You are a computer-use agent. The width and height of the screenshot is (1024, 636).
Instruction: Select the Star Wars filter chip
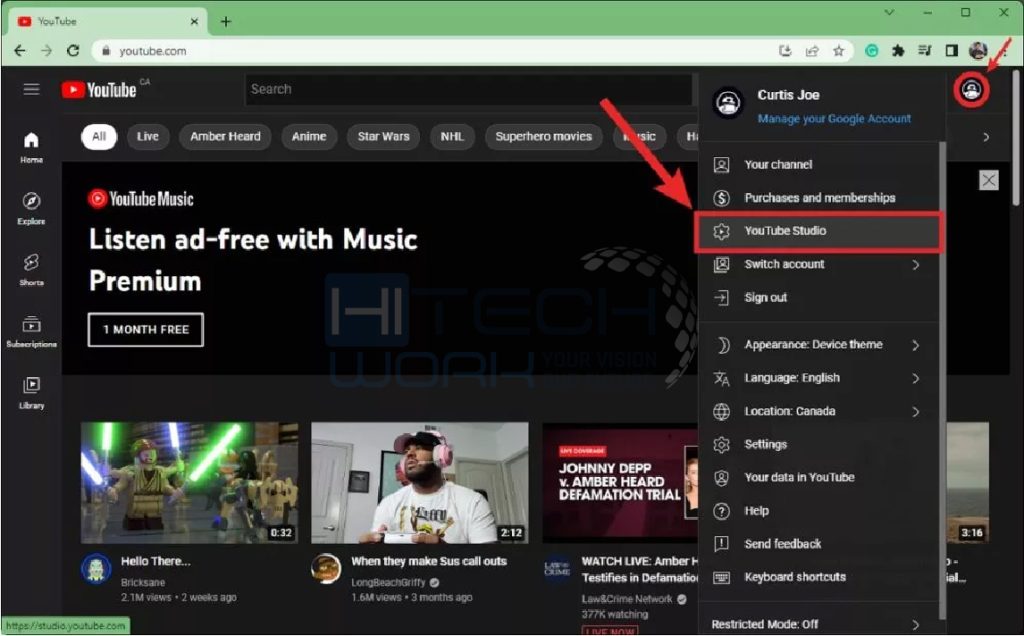(x=383, y=136)
